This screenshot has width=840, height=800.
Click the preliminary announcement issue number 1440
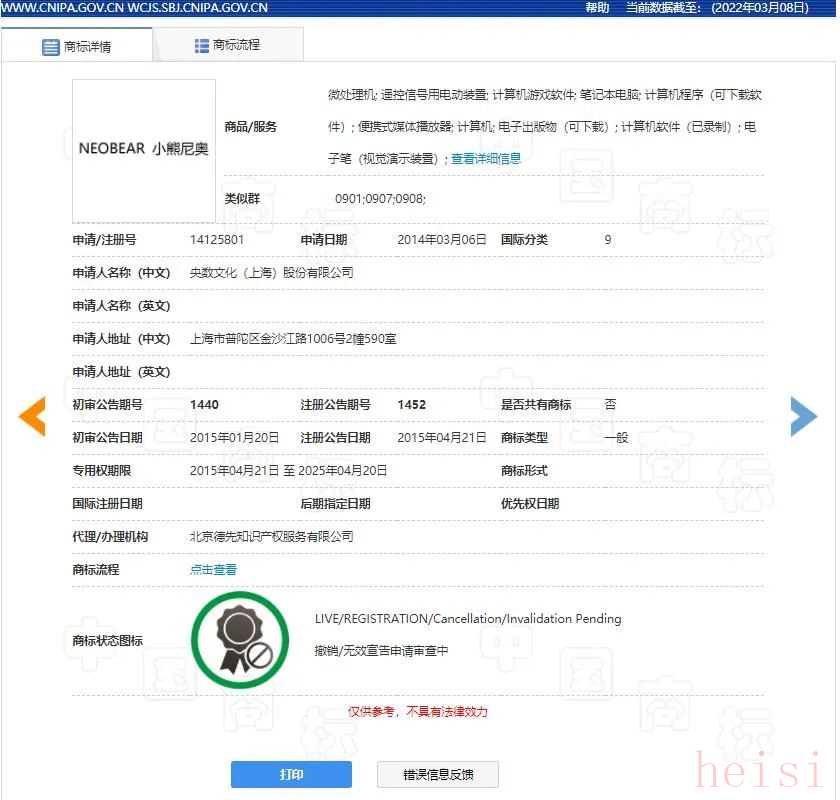point(204,405)
